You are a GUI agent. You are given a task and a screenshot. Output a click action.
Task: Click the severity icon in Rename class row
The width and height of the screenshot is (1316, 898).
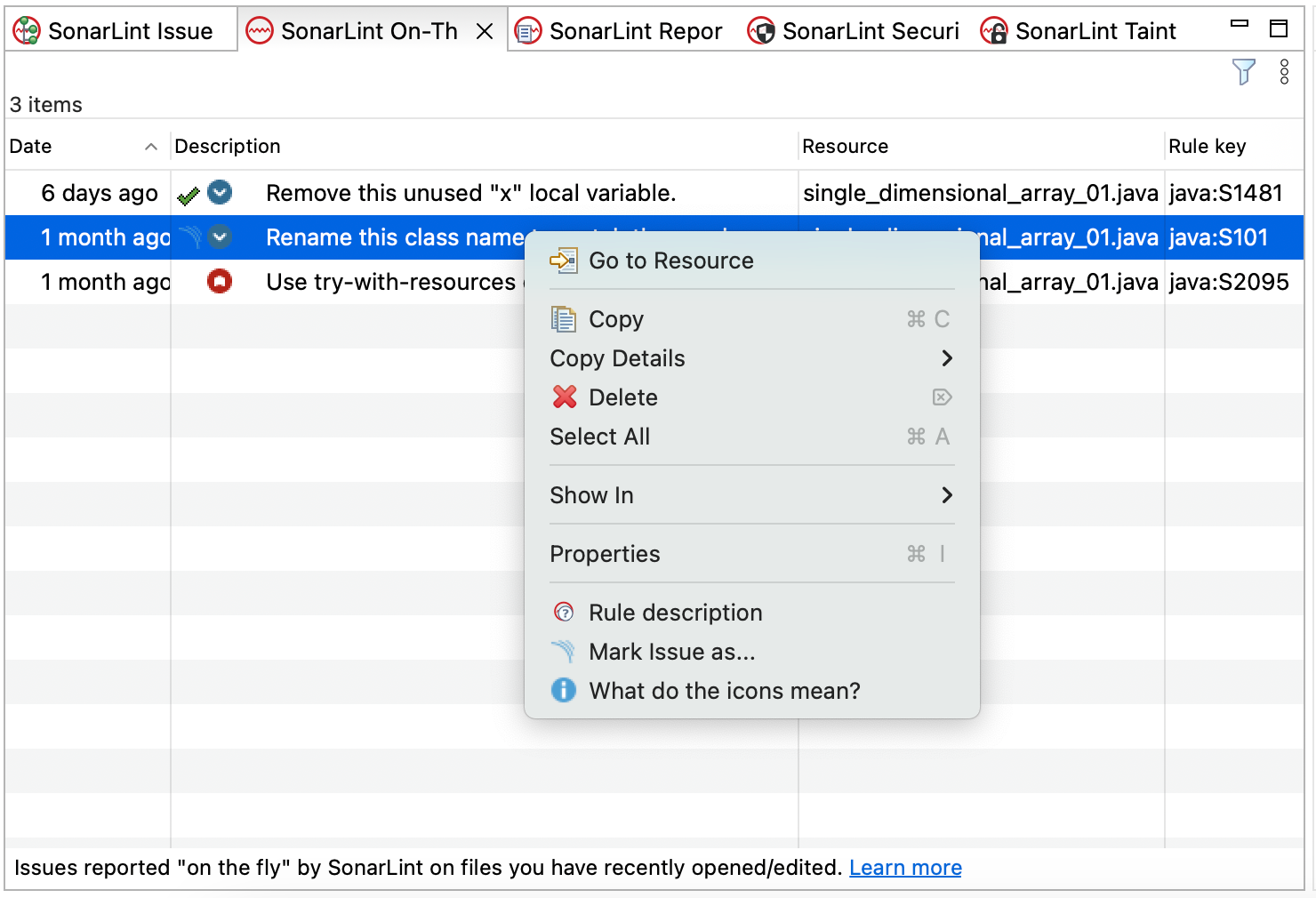coord(220,237)
